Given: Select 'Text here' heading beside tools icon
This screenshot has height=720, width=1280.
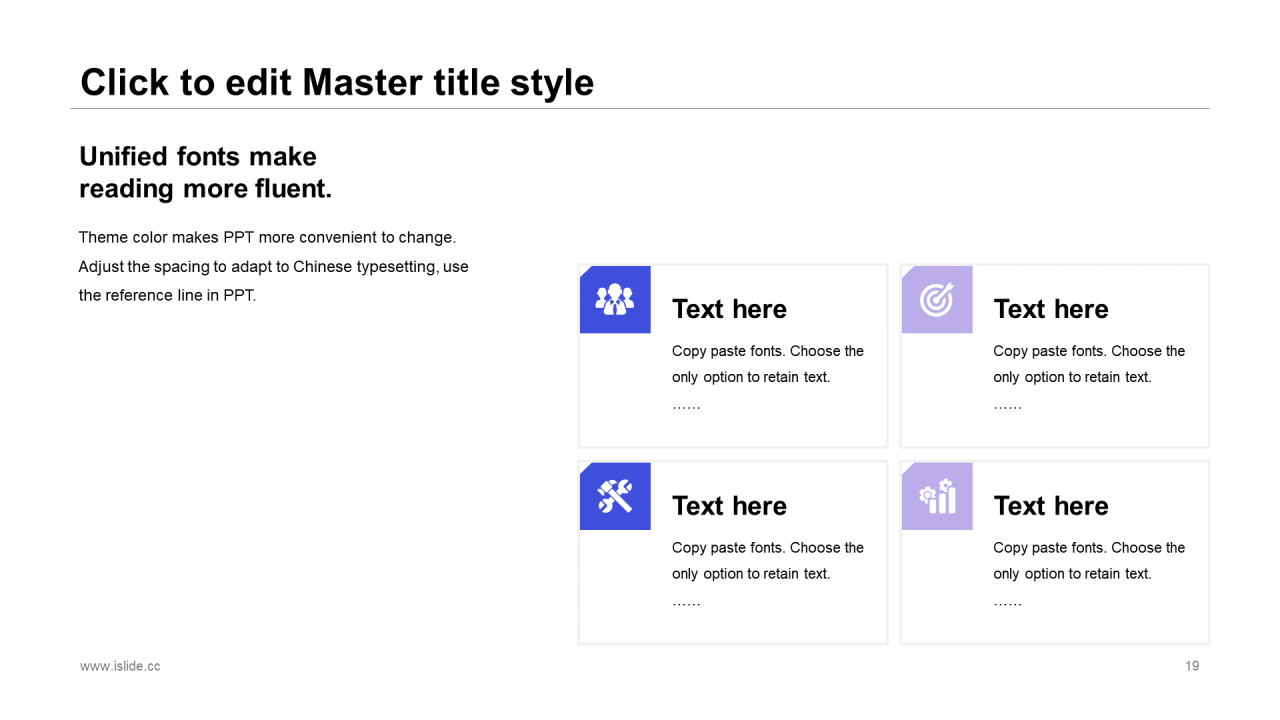Looking at the screenshot, I should pos(729,506).
